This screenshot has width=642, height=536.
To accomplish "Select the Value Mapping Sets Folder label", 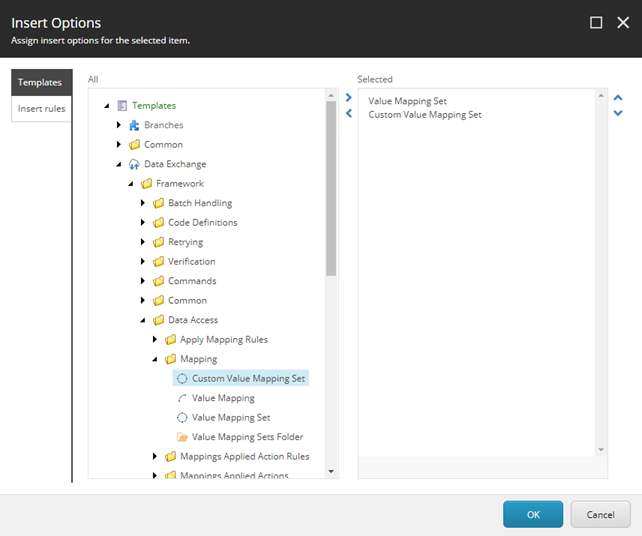I will (247, 437).
